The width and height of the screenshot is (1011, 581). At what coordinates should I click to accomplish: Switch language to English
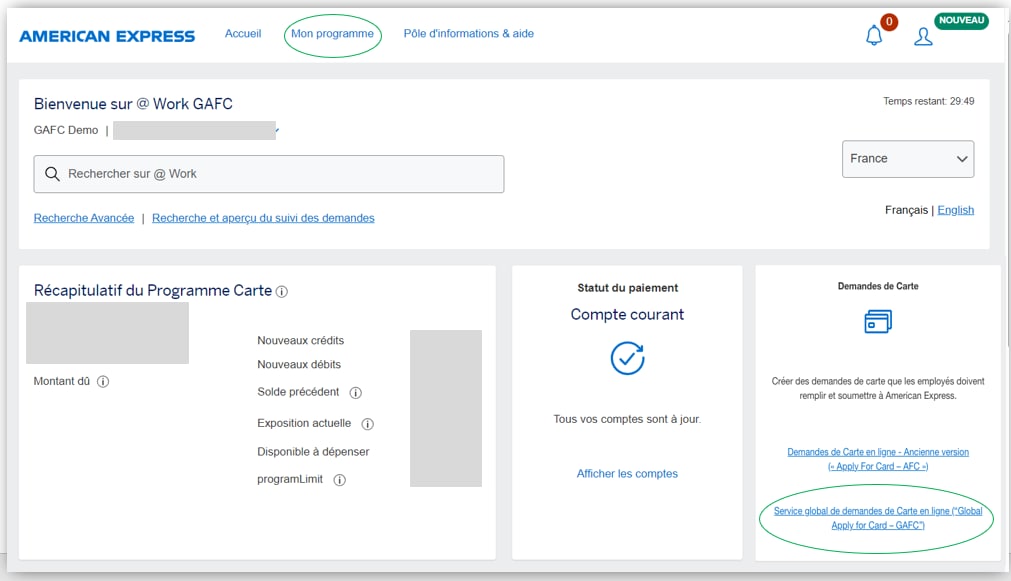[x=955, y=210]
